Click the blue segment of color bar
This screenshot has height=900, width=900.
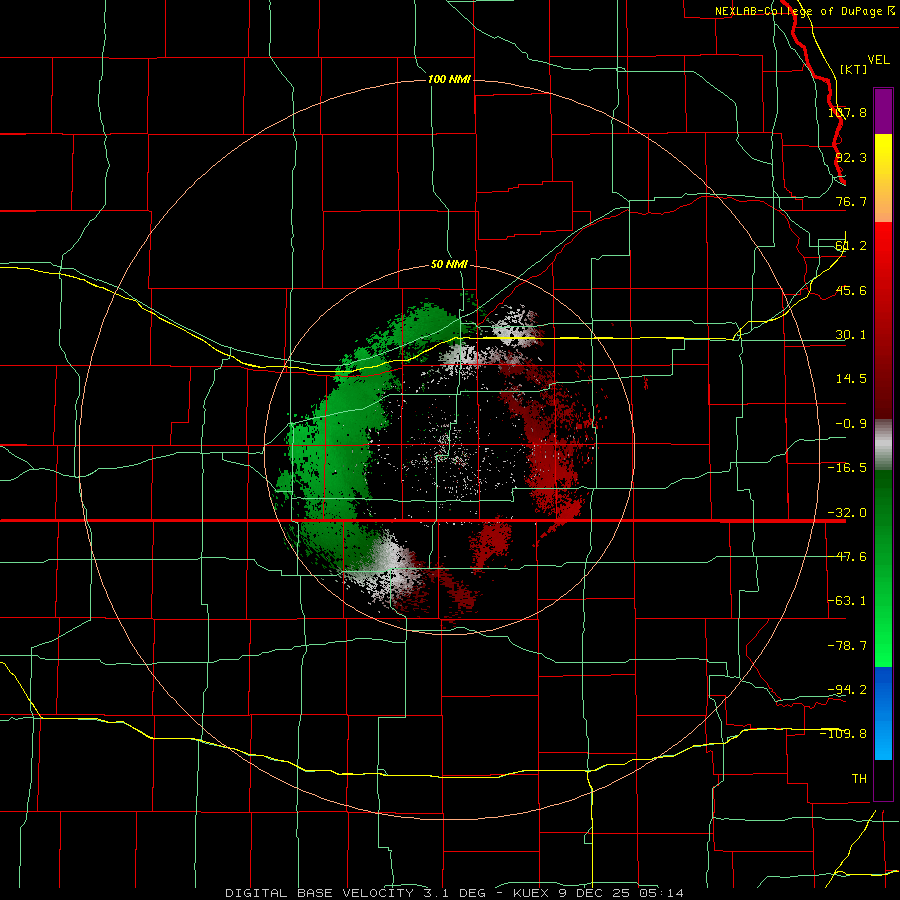(x=883, y=713)
